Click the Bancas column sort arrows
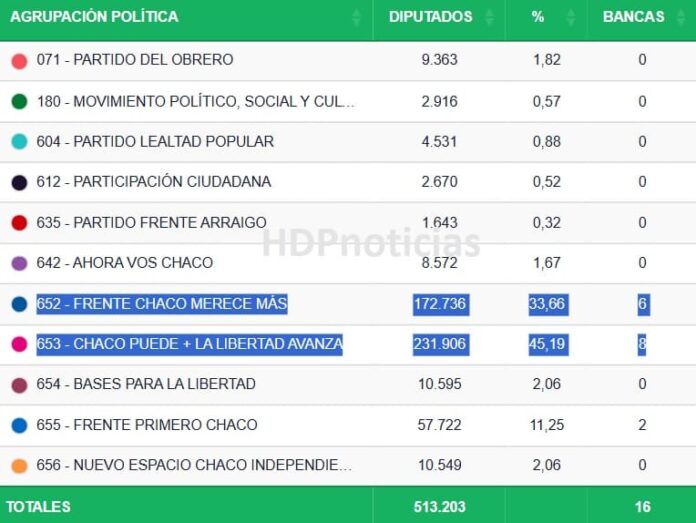Viewport: 696px width, 523px height. click(681, 17)
